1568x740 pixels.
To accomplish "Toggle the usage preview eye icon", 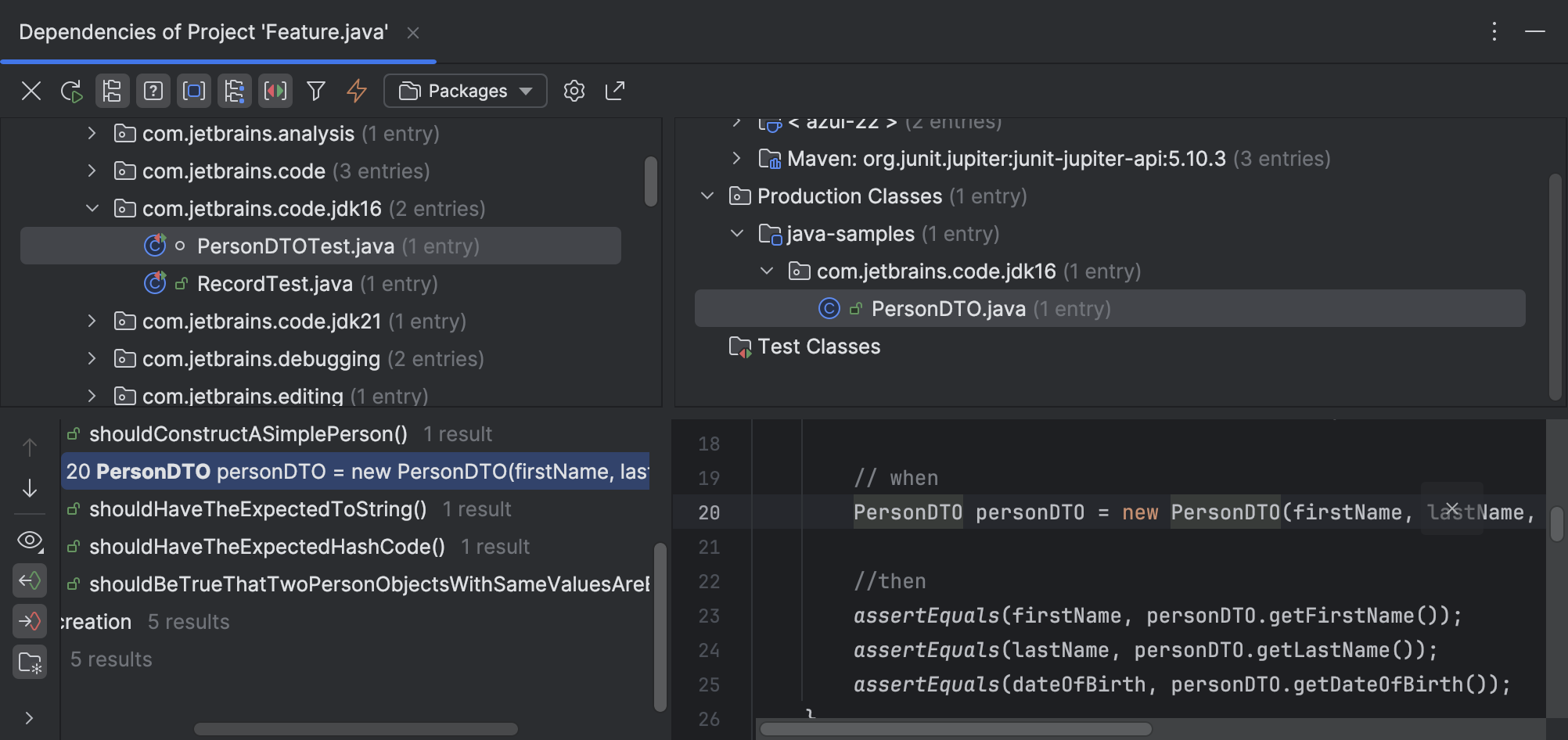I will tap(30, 541).
